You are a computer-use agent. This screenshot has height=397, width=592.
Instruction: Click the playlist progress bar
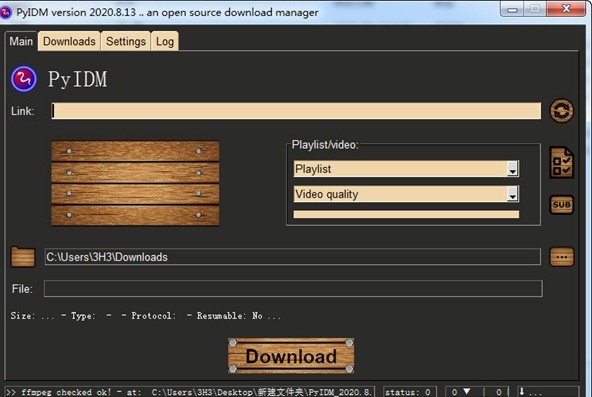(x=406, y=214)
